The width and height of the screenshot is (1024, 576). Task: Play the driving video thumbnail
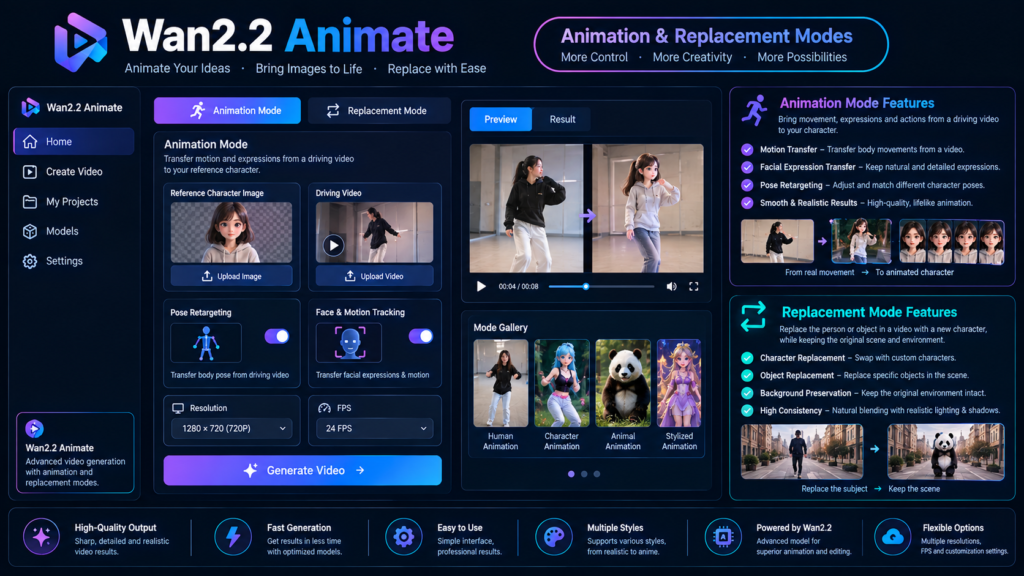click(x=334, y=246)
